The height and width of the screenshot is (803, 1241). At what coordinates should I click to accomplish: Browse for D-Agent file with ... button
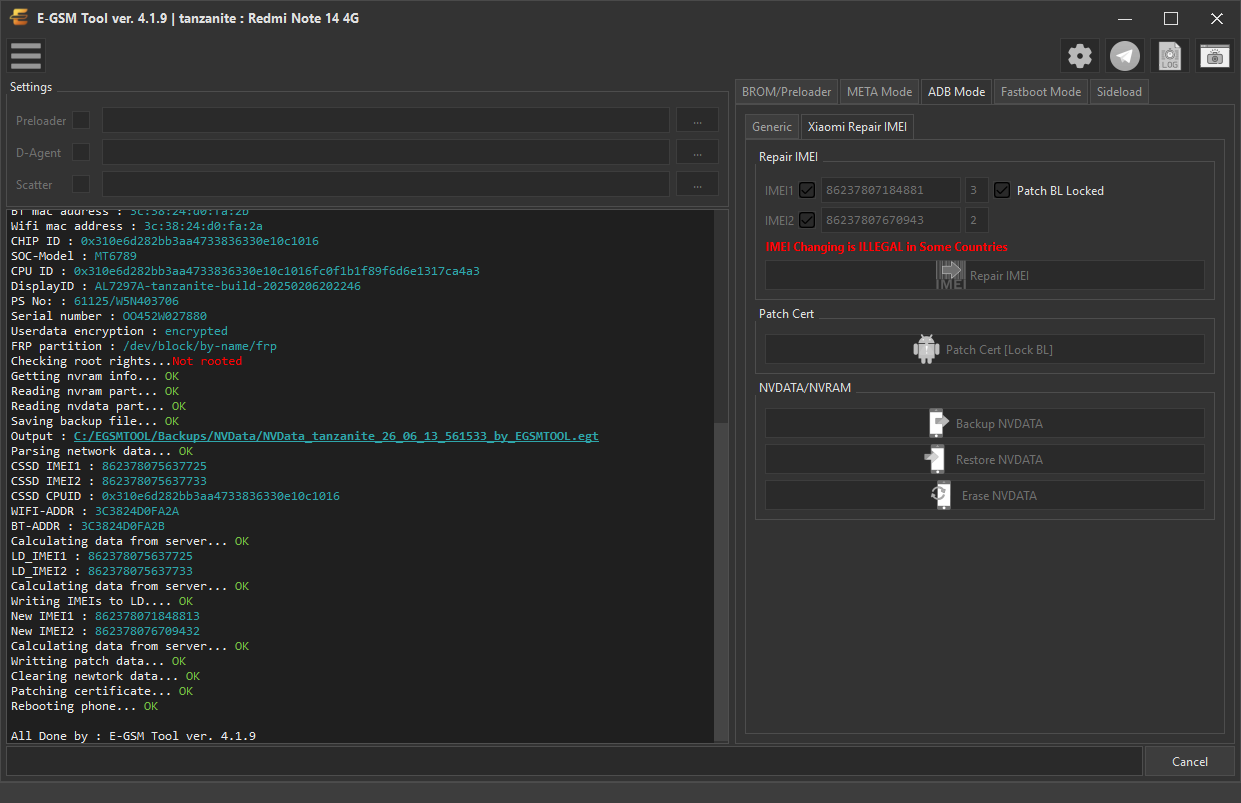pos(697,152)
